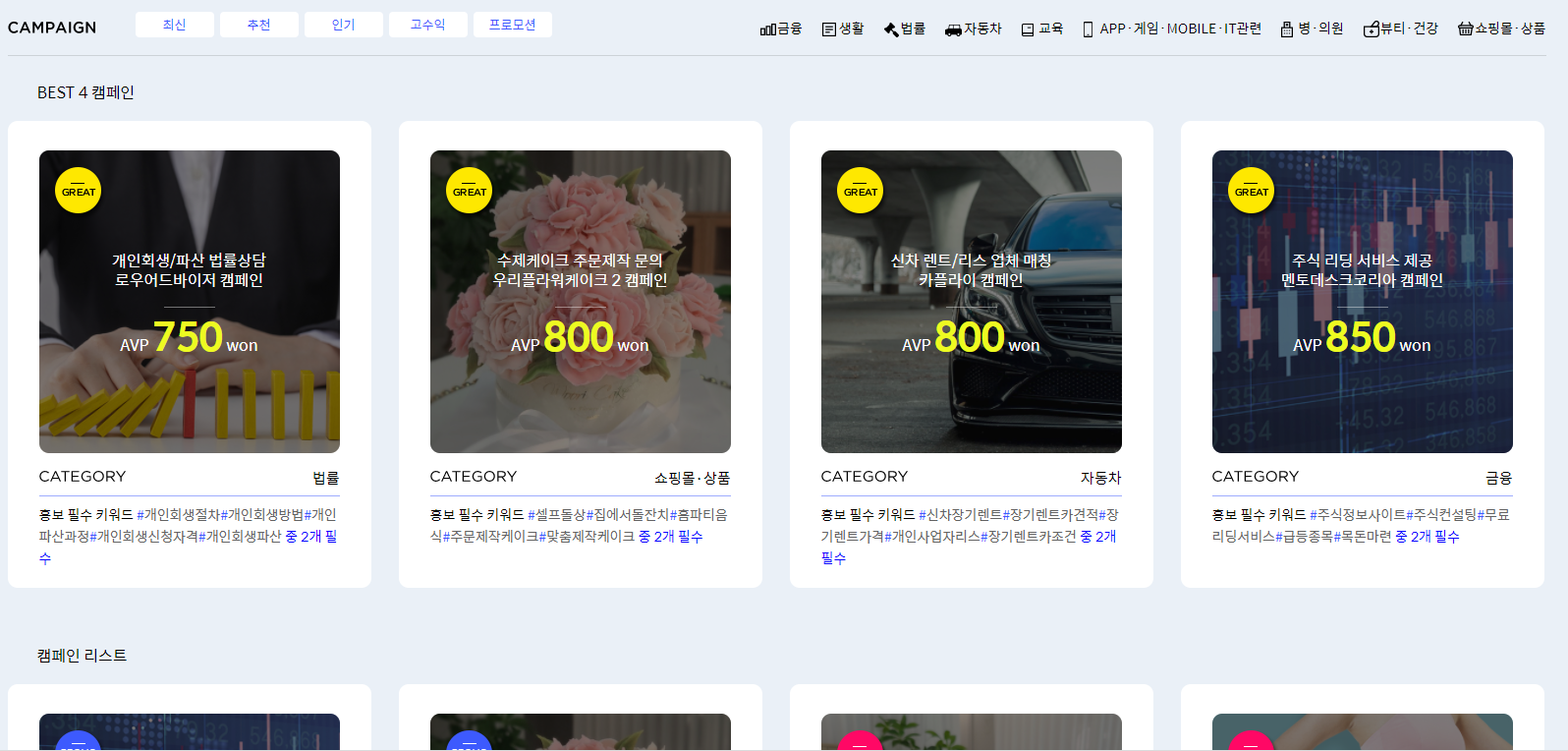The image size is (1568, 751).
Task: Select the 프로모션 tab
Action: point(513,25)
